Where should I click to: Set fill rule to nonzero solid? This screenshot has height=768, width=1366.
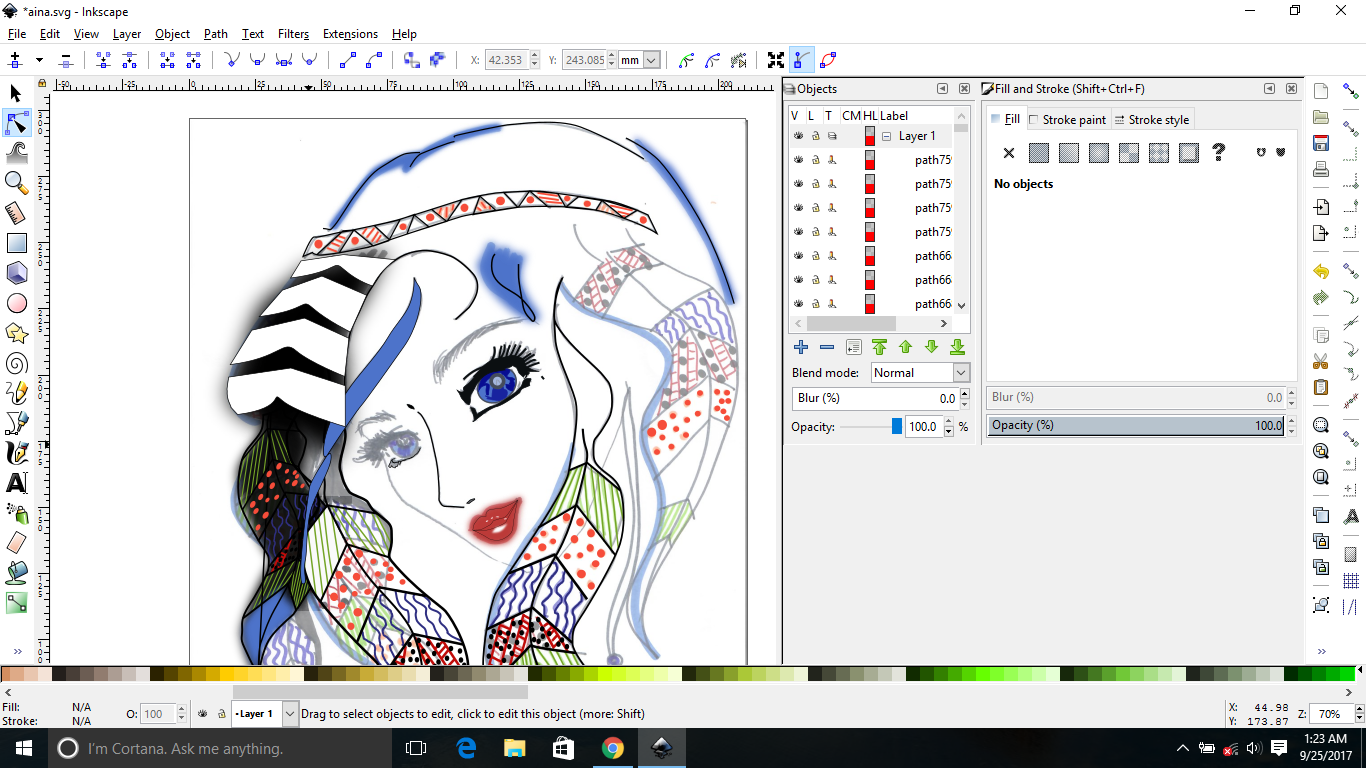pyautogui.click(x=1280, y=153)
